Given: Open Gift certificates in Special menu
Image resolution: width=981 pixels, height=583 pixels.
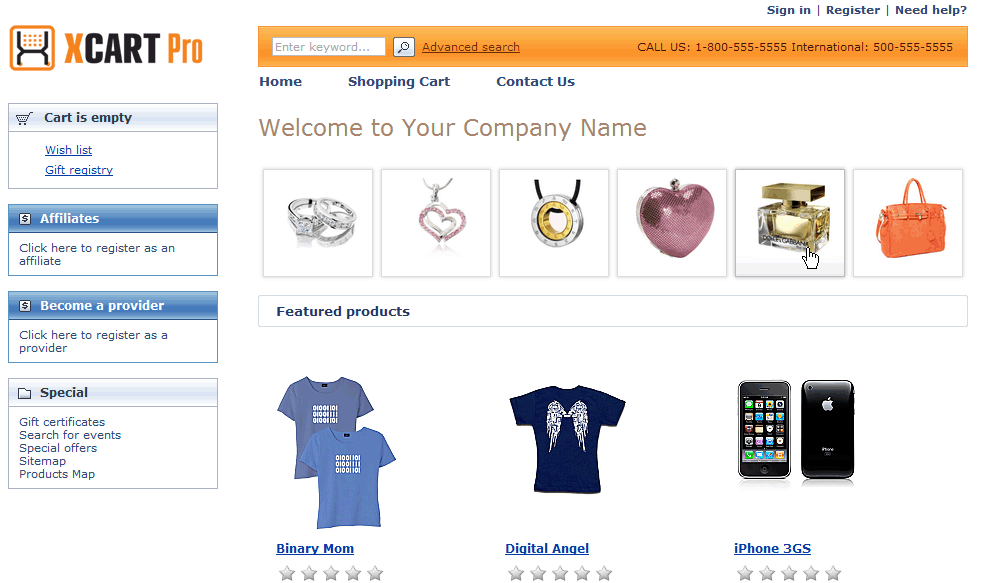Looking at the screenshot, I should coord(62,422).
